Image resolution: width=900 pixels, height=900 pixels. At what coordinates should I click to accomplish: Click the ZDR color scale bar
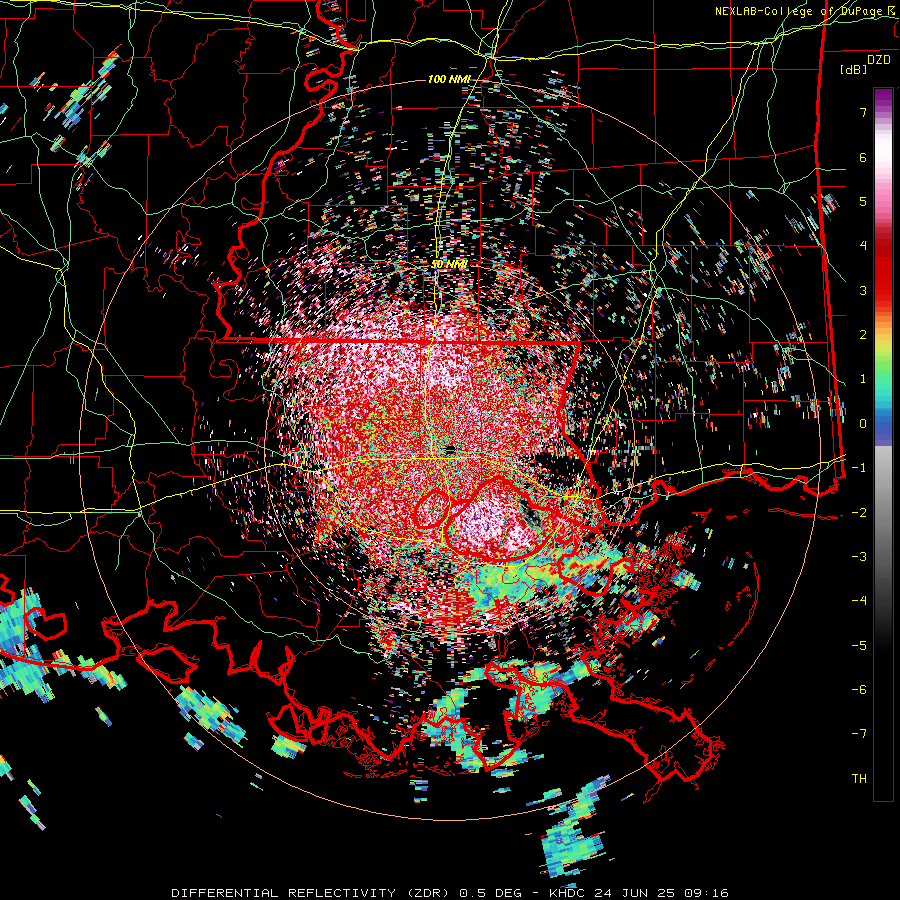tap(883, 444)
